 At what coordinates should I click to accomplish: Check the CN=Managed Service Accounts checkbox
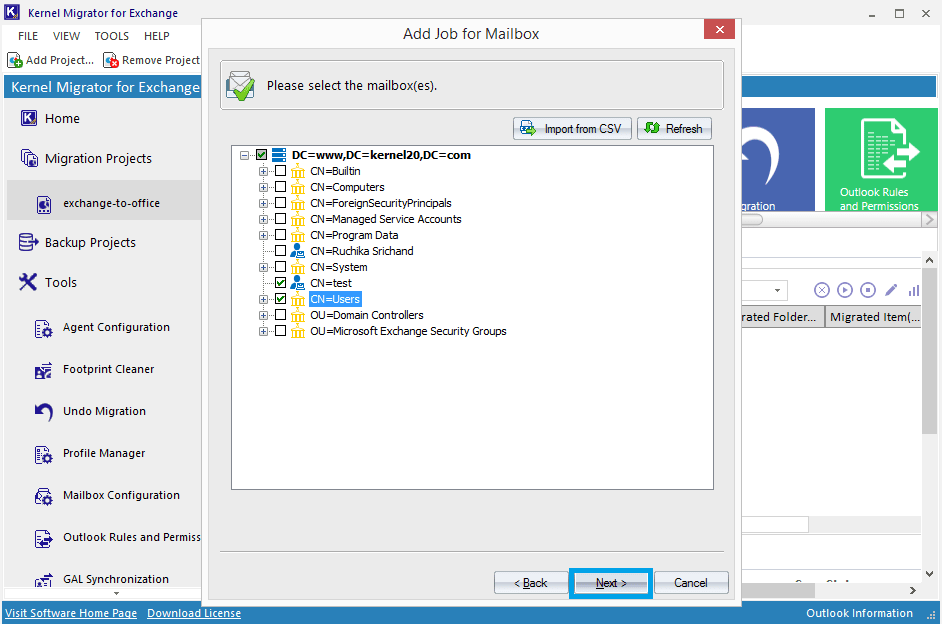coord(280,219)
